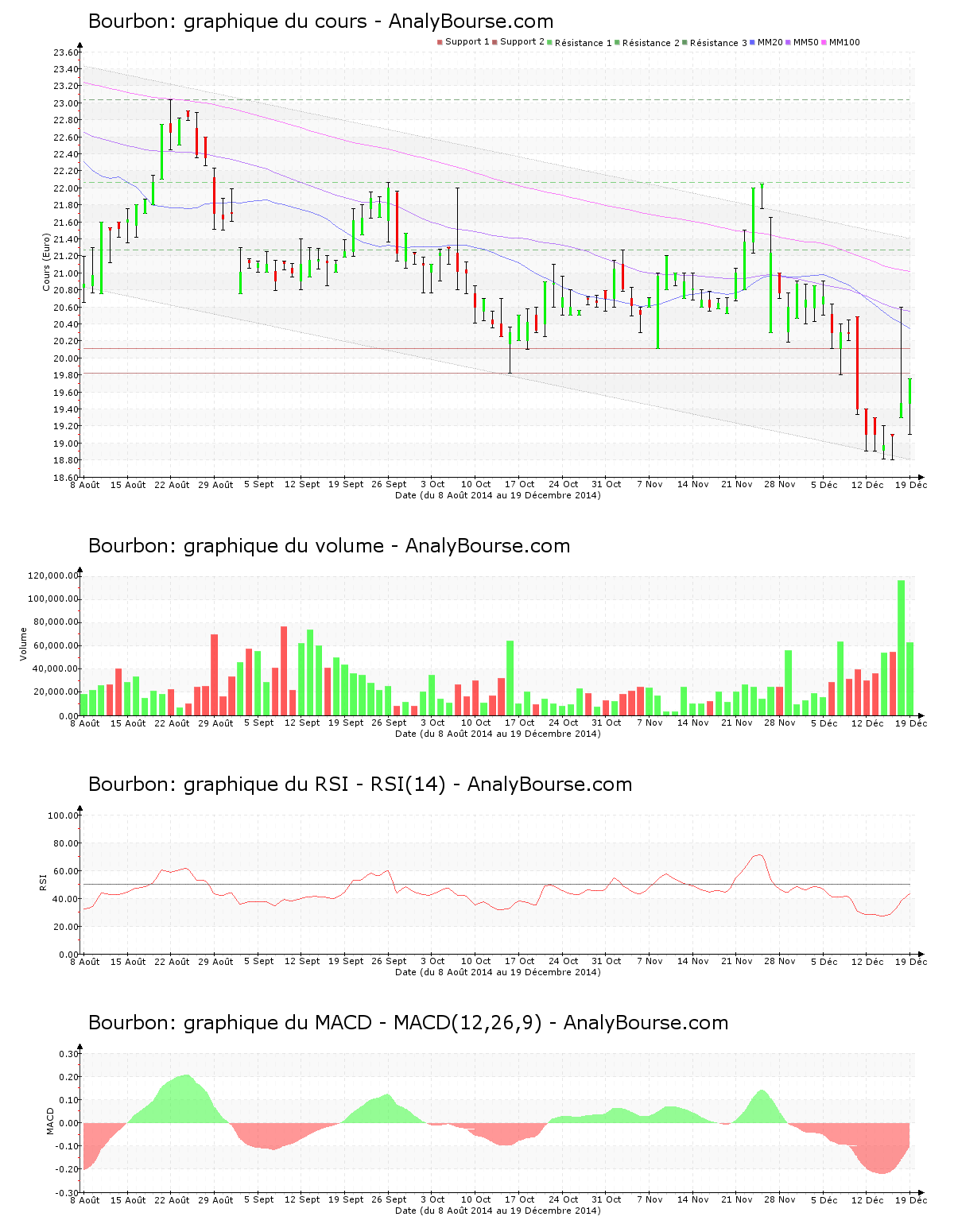Click '7 Nov' on the RSI chart date axis
This screenshot has height=1232, width=954.
click(650, 961)
